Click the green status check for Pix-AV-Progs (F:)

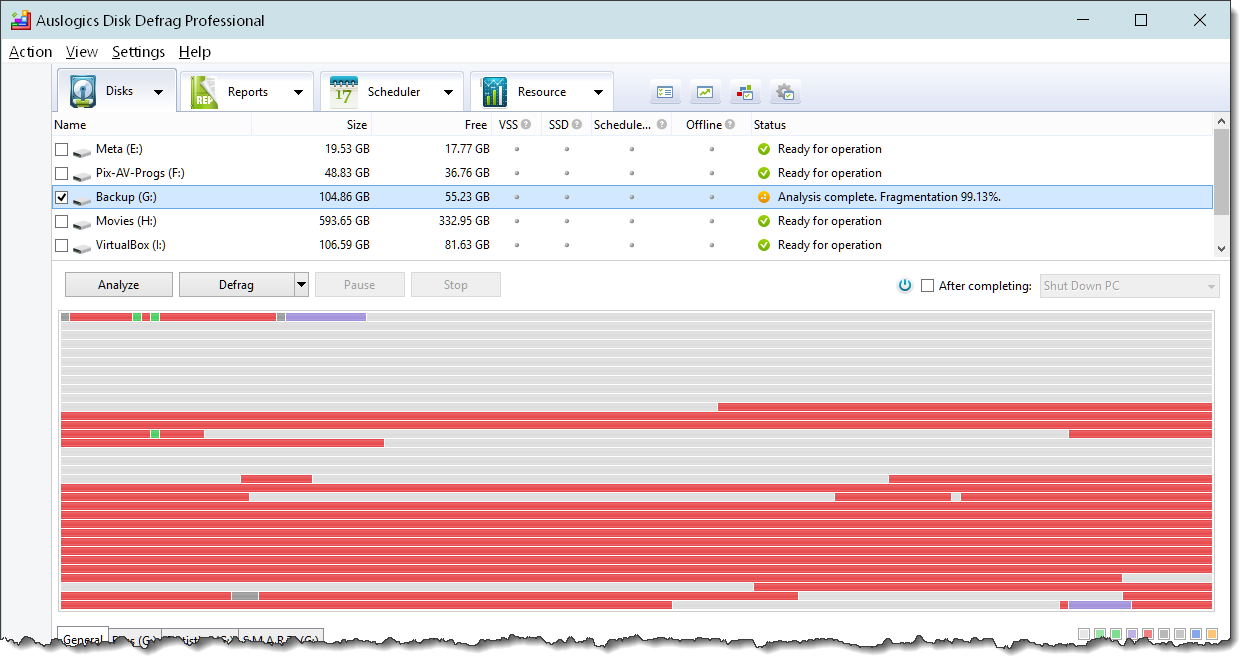tap(764, 173)
